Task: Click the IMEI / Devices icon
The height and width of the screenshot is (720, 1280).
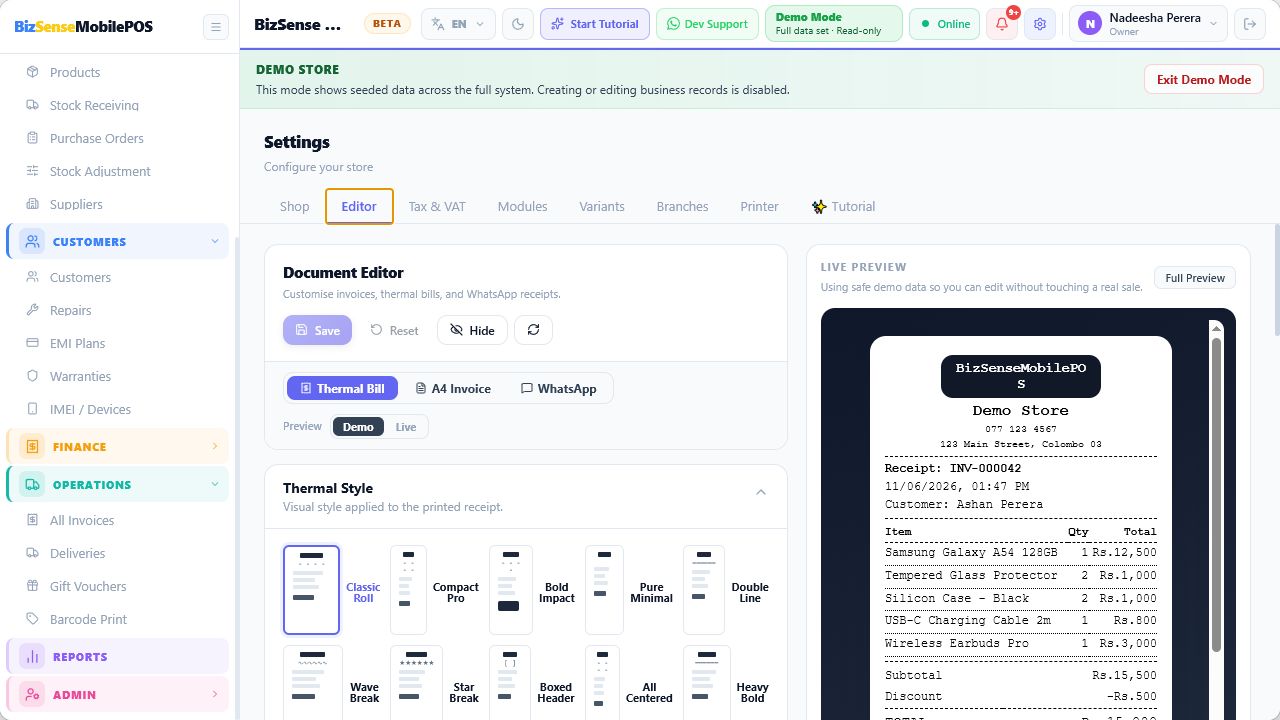Action: click(x=33, y=409)
